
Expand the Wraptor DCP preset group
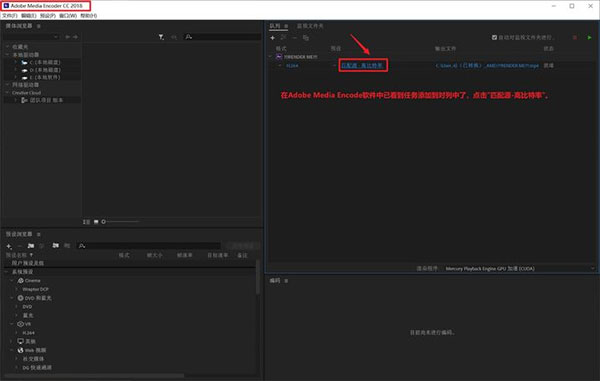coord(17,289)
